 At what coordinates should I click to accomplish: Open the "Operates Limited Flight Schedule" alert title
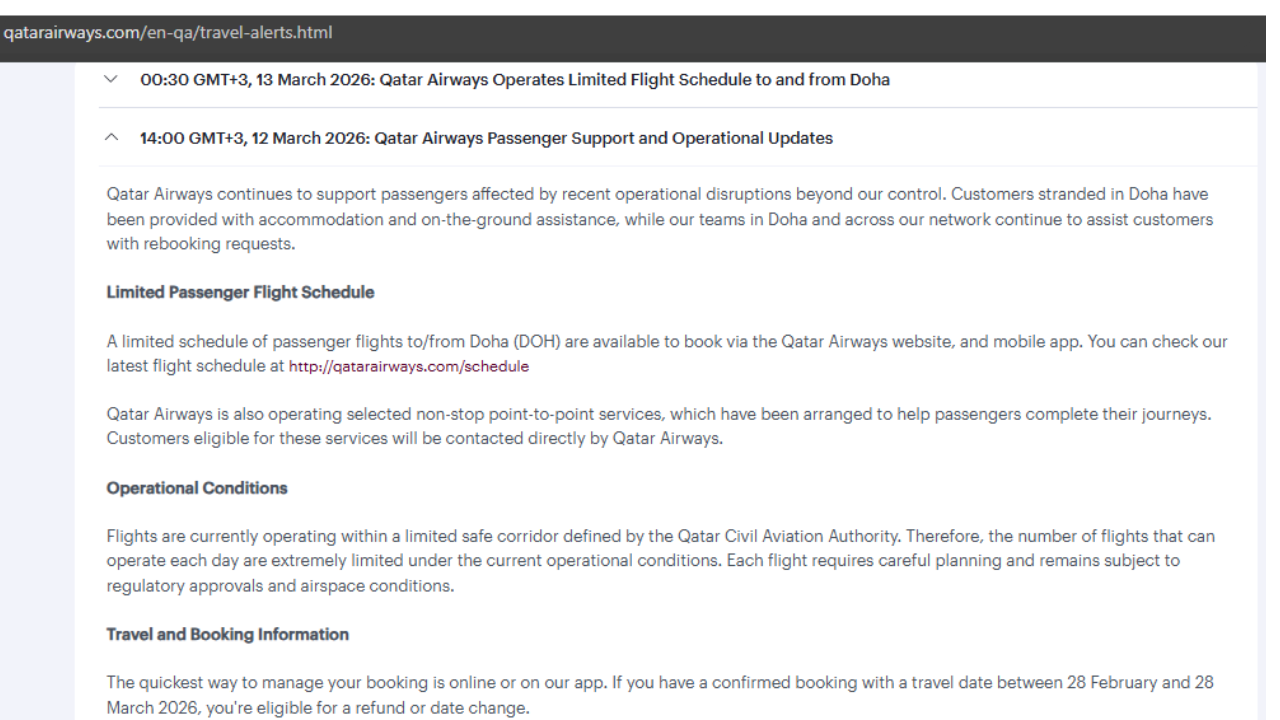pyautogui.click(x=632, y=80)
